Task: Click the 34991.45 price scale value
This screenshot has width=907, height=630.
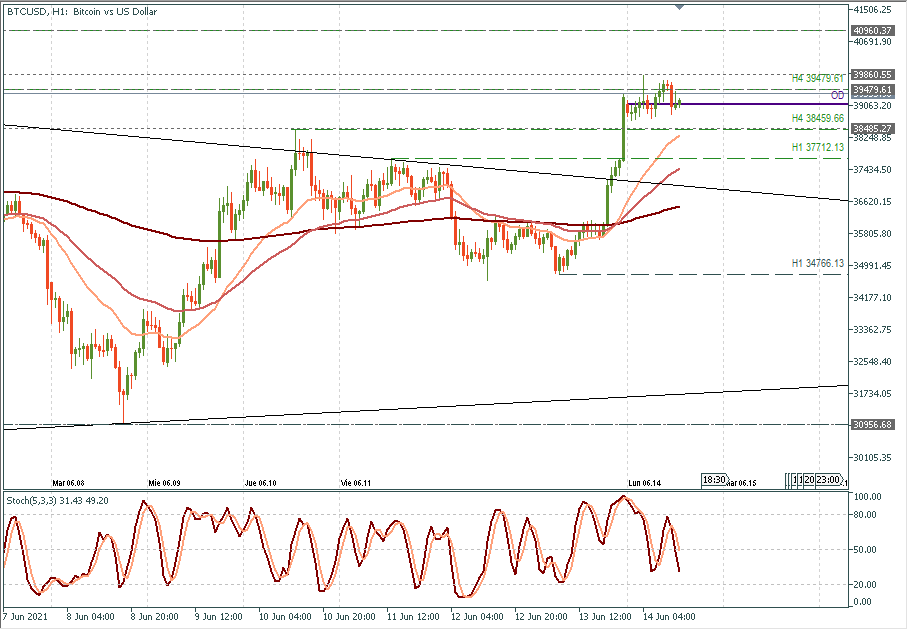Action: (872, 266)
